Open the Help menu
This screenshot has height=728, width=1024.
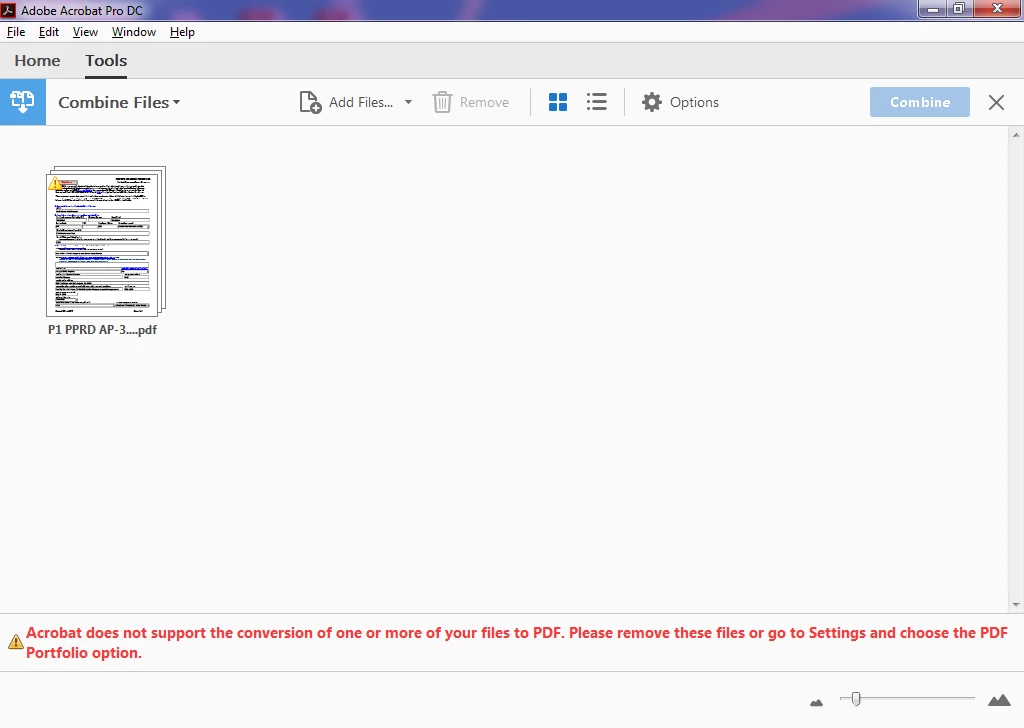click(x=182, y=32)
